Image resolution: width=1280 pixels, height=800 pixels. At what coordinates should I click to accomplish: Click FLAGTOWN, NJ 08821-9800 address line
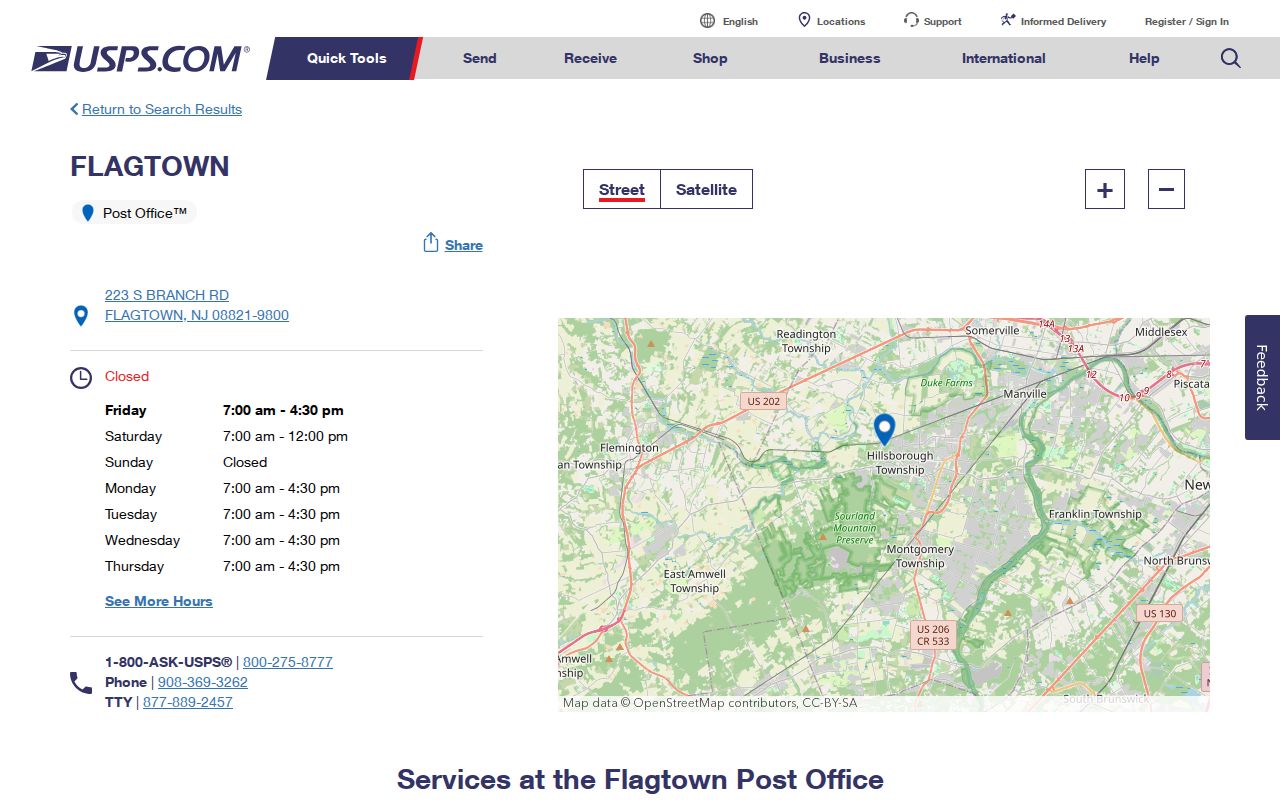(x=197, y=315)
